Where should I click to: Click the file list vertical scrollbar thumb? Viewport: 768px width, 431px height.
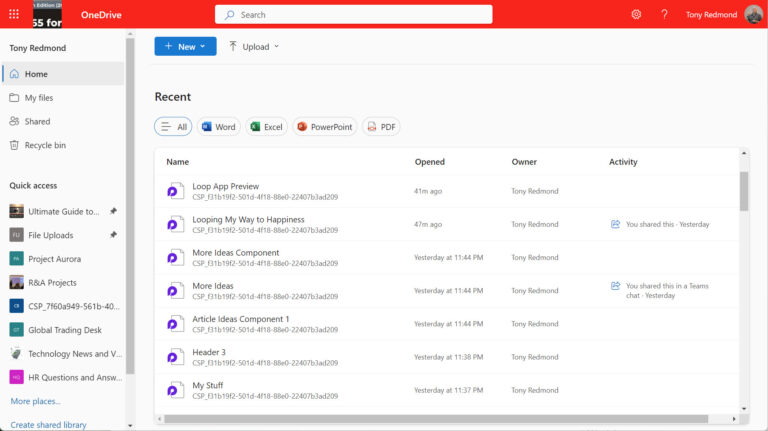pos(744,192)
